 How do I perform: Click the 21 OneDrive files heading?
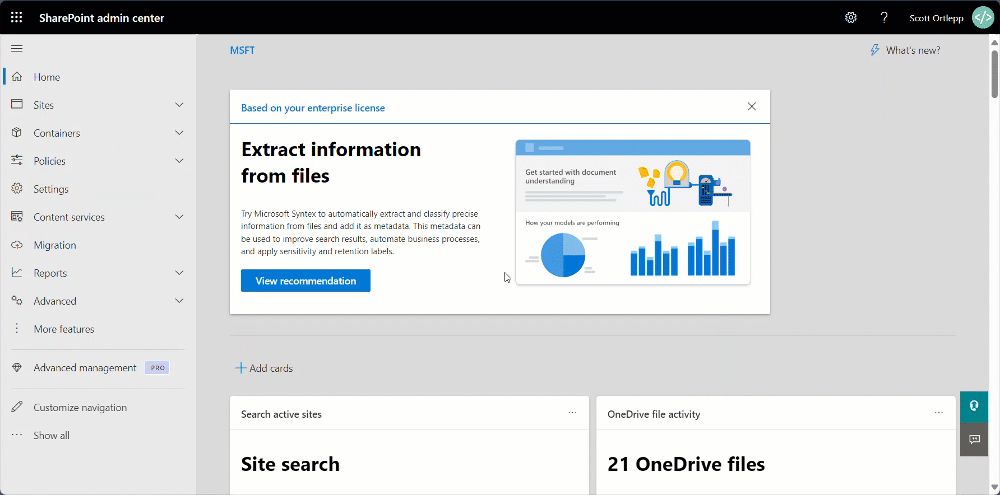pos(686,464)
